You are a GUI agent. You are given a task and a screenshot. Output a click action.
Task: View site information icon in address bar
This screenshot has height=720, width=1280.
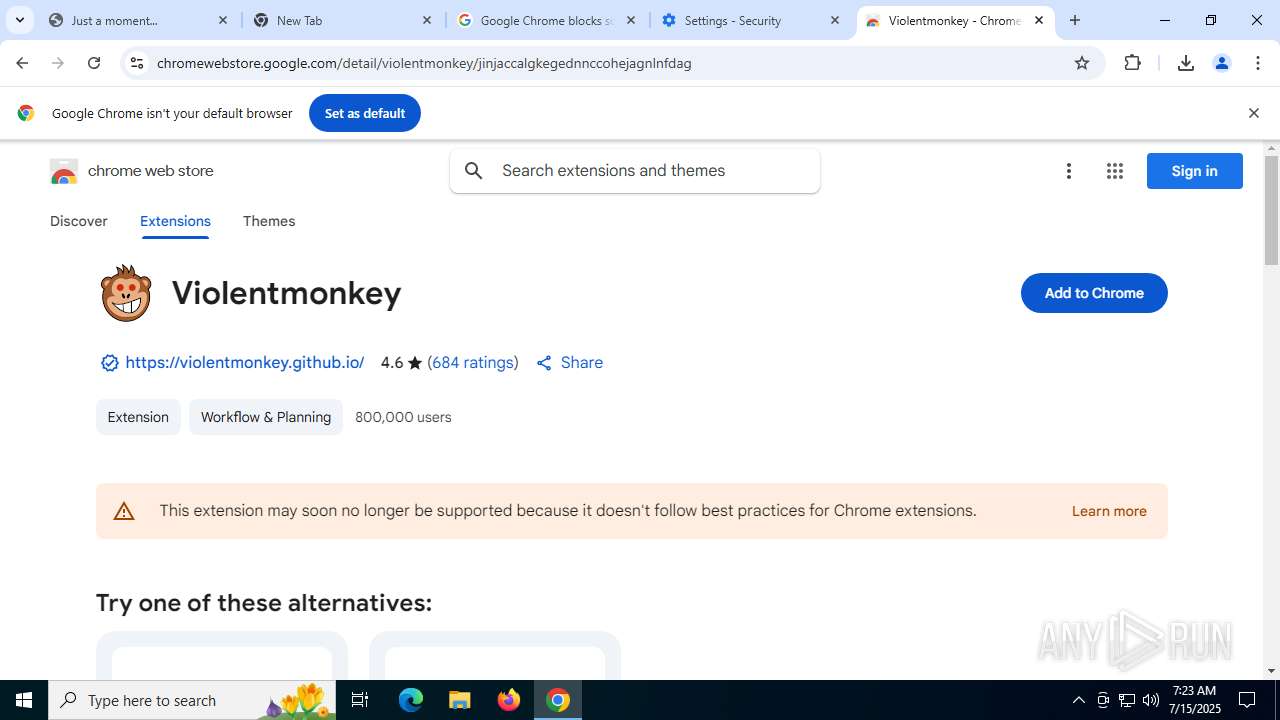click(x=137, y=63)
